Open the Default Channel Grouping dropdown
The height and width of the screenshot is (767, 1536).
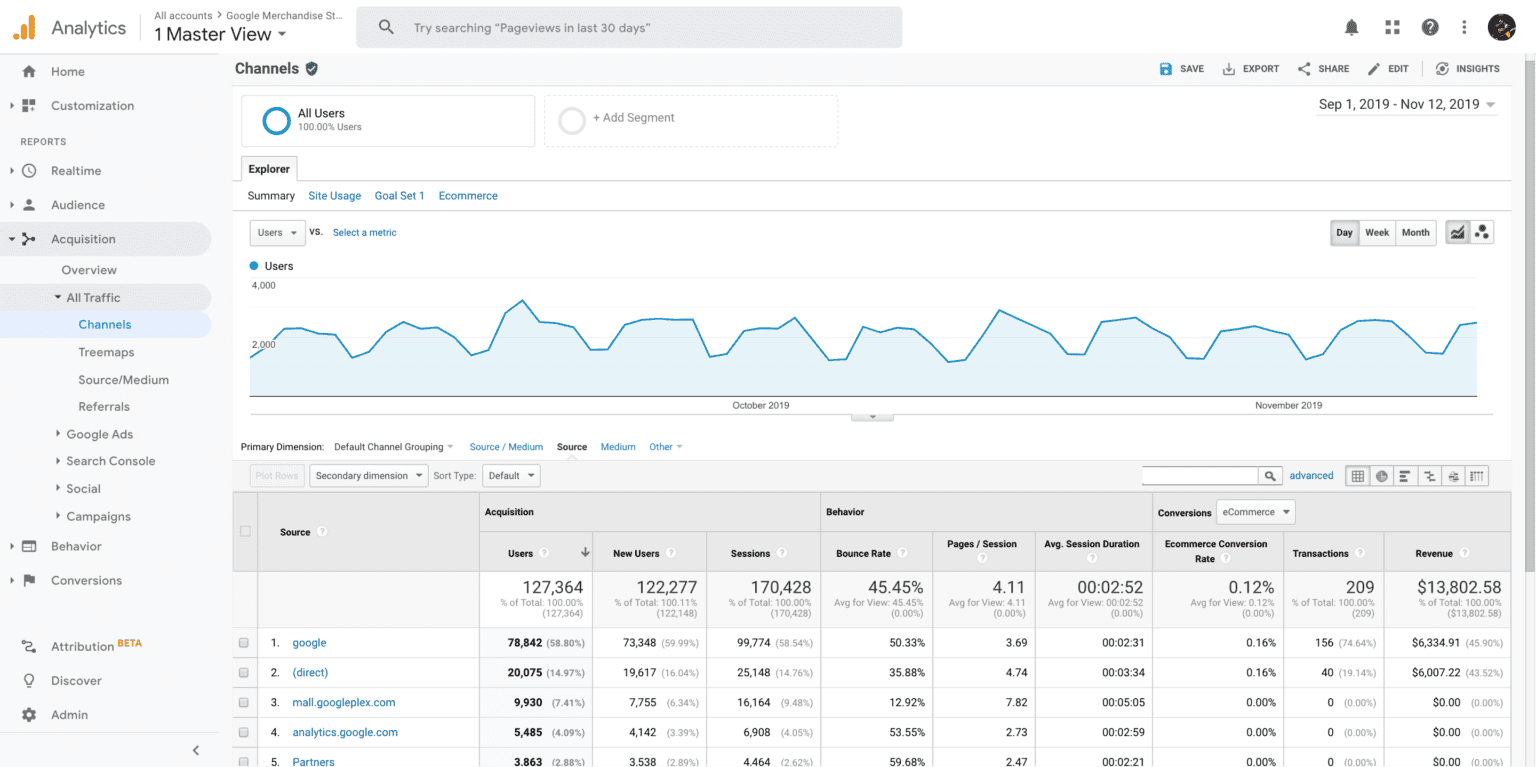click(x=393, y=447)
